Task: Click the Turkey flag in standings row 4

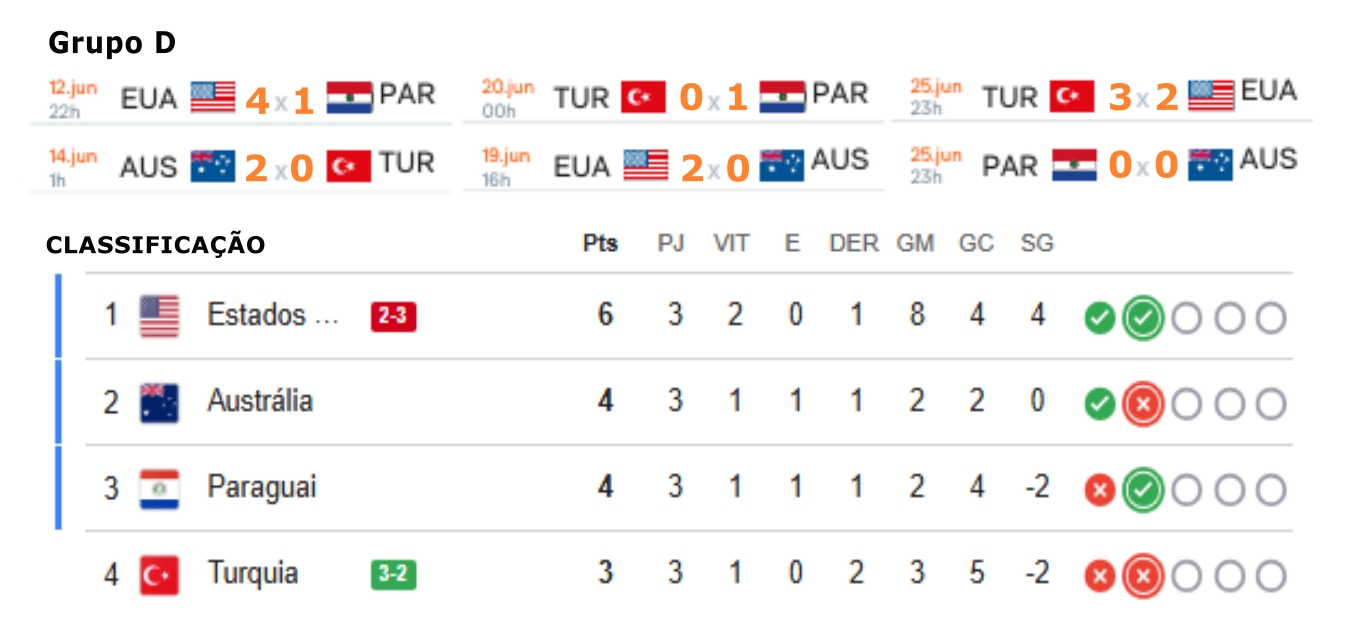Action: click(x=159, y=575)
